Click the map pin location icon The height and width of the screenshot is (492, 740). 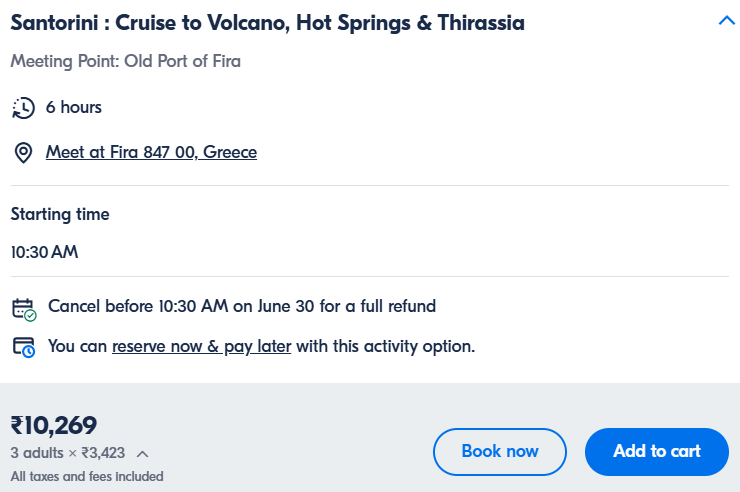pos(23,153)
